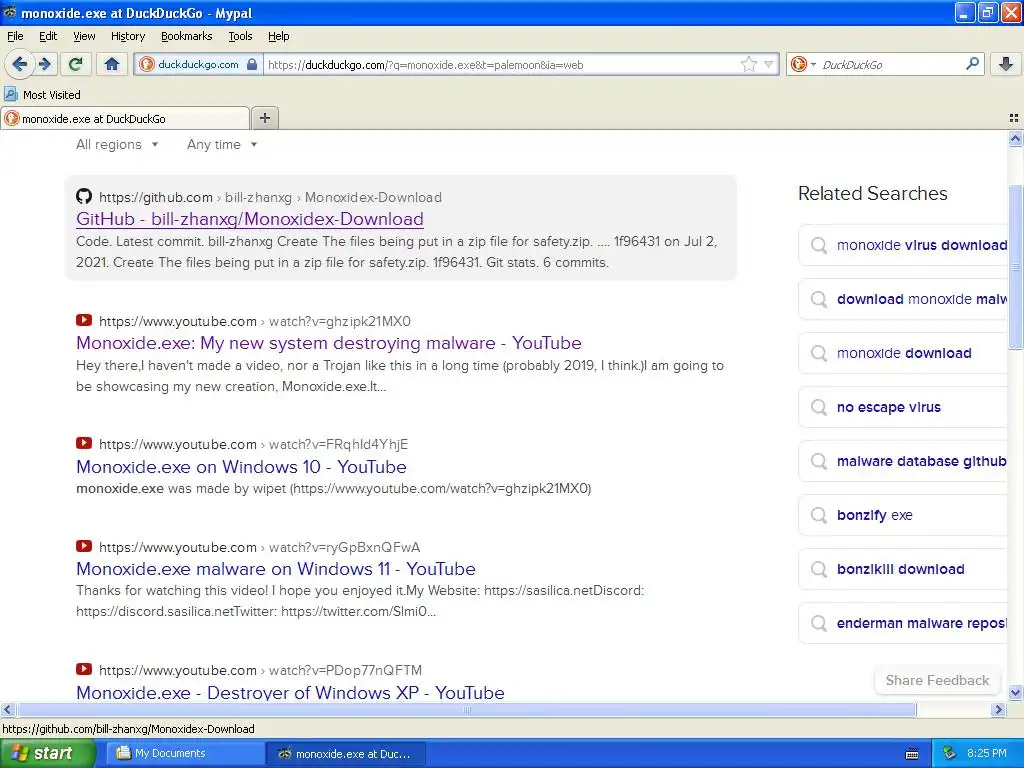This screenshot has height=768, width=1024.
Task: Click YouTube favicon for watch?v=FRqhld4YhjE result
Action: pyautogui.click(x=84, y=443)
